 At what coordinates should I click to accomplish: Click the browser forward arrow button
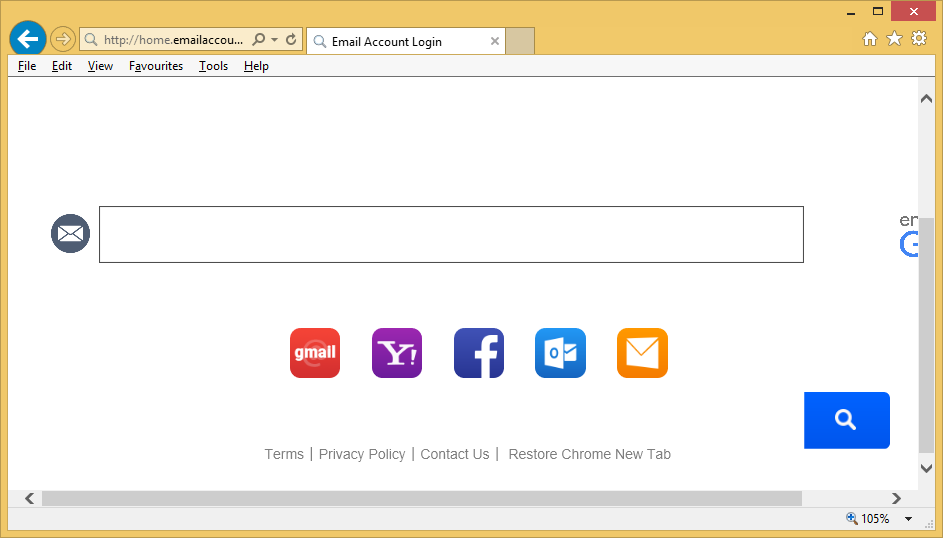[63, 40]
